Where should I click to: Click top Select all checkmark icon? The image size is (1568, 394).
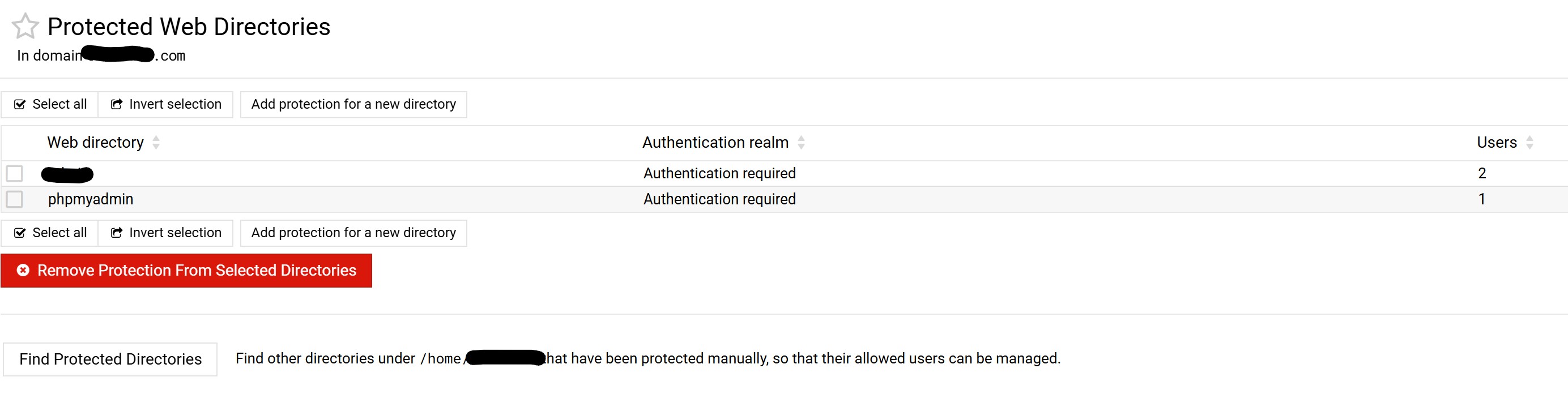tap(19, 105)
